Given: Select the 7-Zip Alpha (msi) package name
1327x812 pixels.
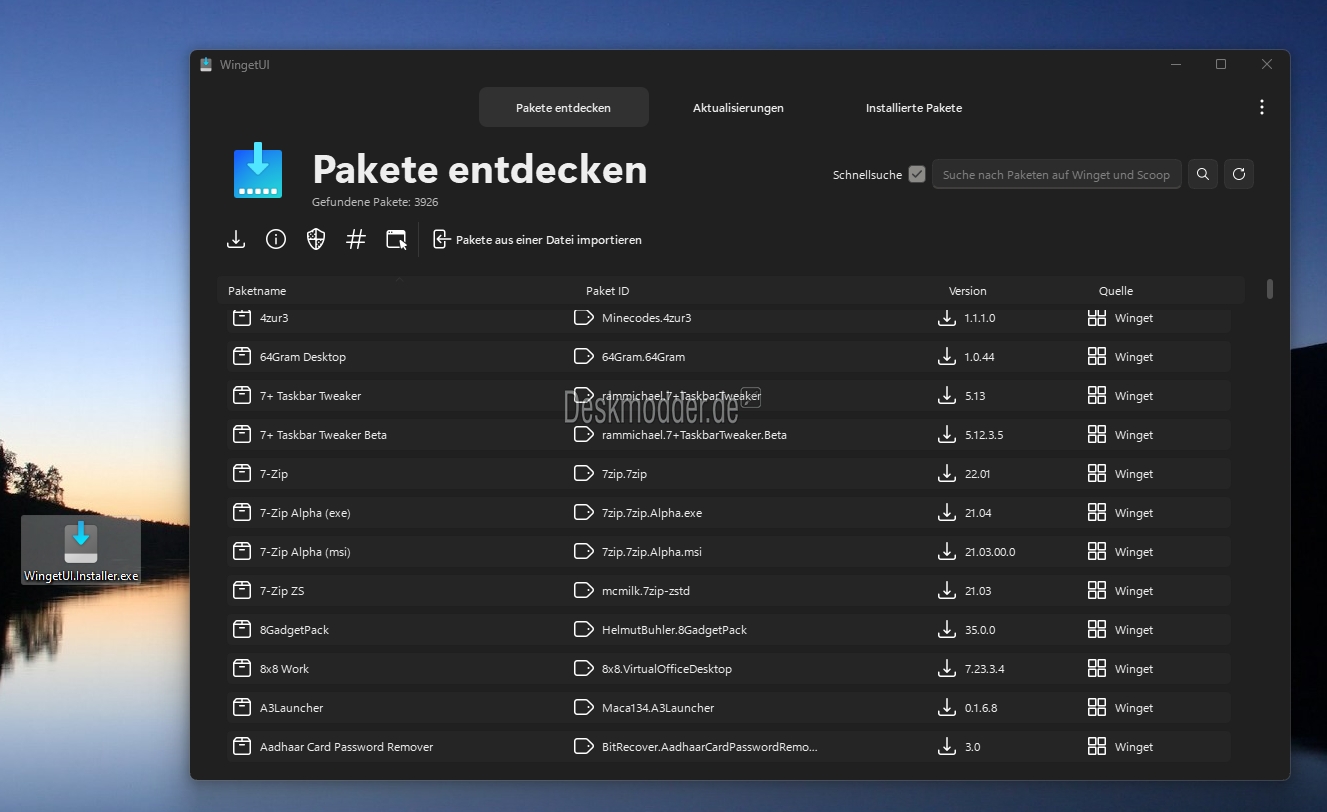Looking at the screenshot, I should (305, 552).
